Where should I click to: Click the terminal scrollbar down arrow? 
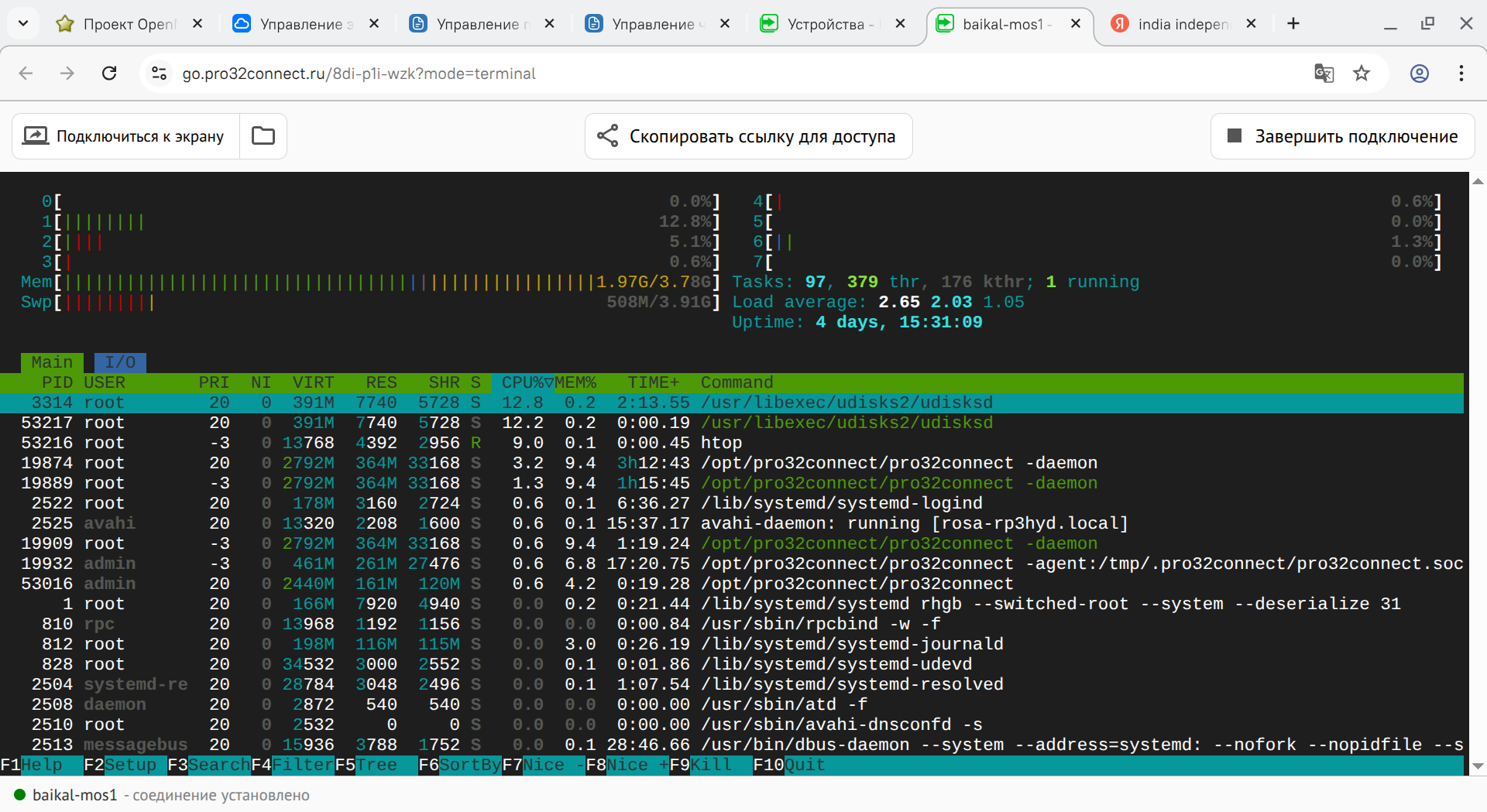point(1478,766)
